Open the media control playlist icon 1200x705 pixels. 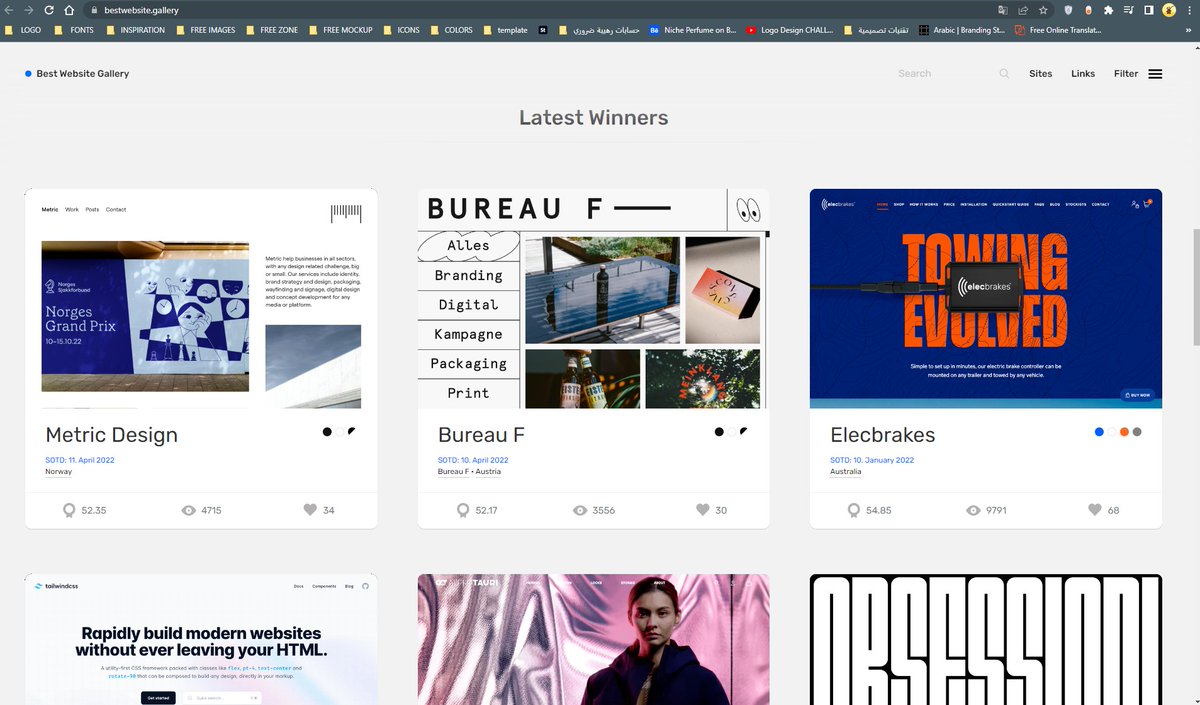coord(1129,10)
